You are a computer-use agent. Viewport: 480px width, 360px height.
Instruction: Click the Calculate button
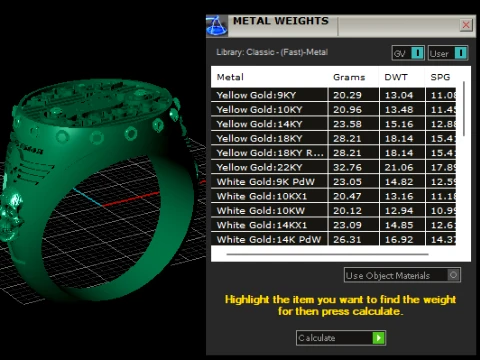341,338
